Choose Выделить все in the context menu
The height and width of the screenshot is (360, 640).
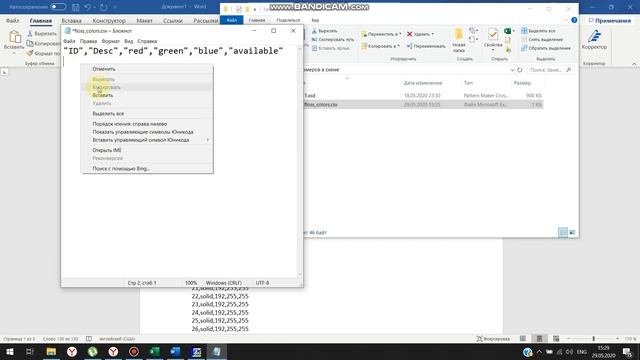[147, 113]
